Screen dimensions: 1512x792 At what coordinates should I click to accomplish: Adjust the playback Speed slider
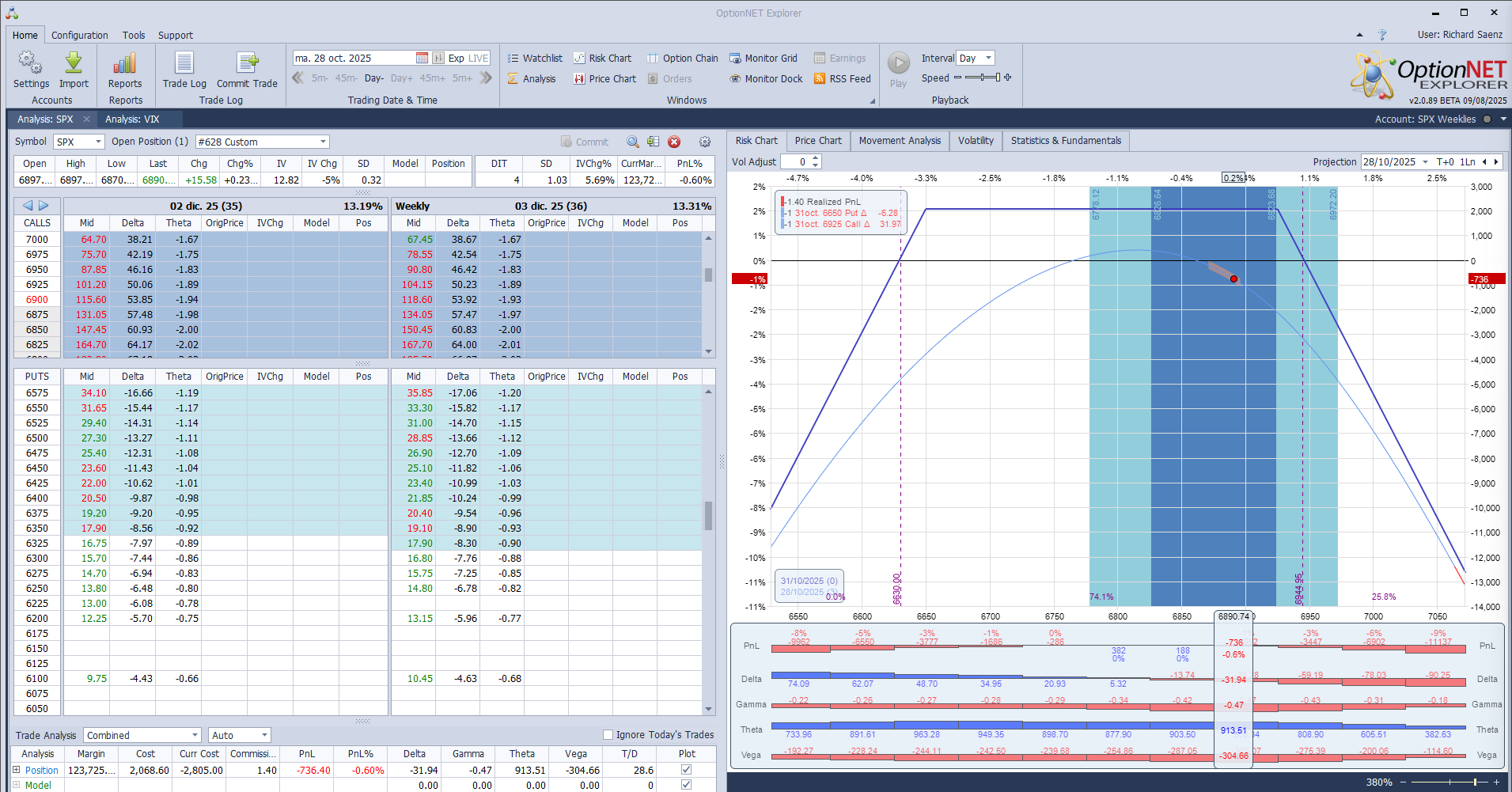pyautogui.click(x=983, y=78)
